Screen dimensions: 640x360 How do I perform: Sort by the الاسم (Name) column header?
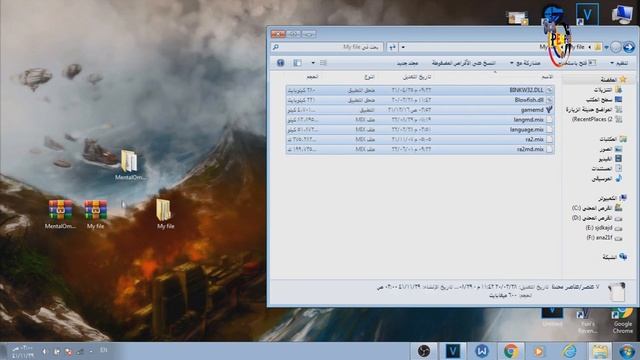[547, 77]
